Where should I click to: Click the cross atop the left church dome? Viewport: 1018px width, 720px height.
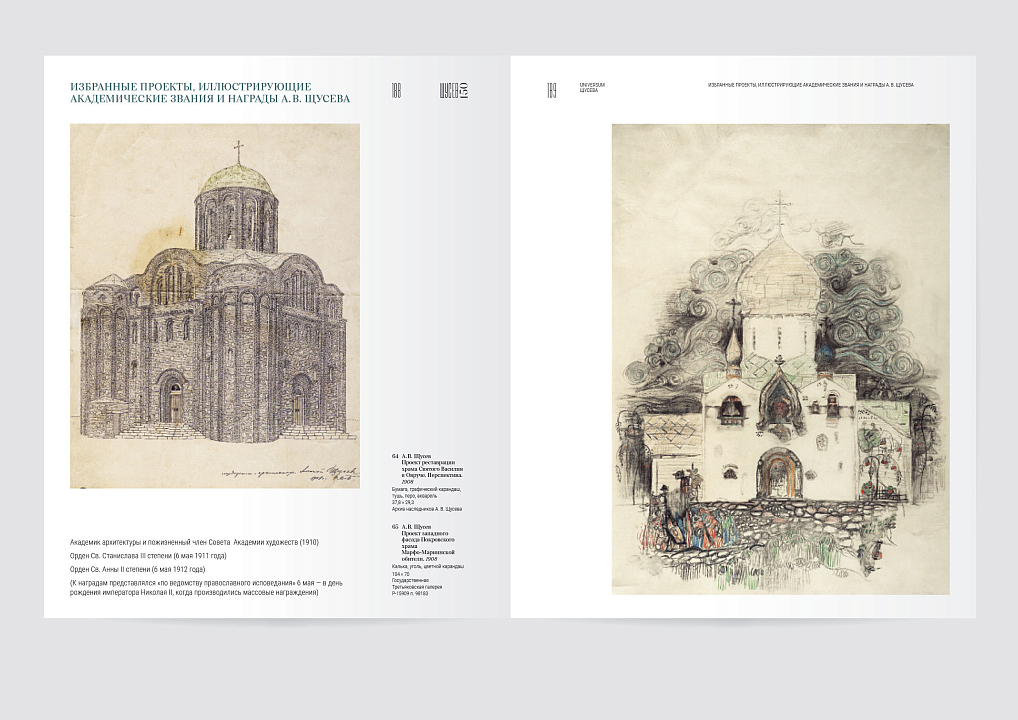point(238,151)
